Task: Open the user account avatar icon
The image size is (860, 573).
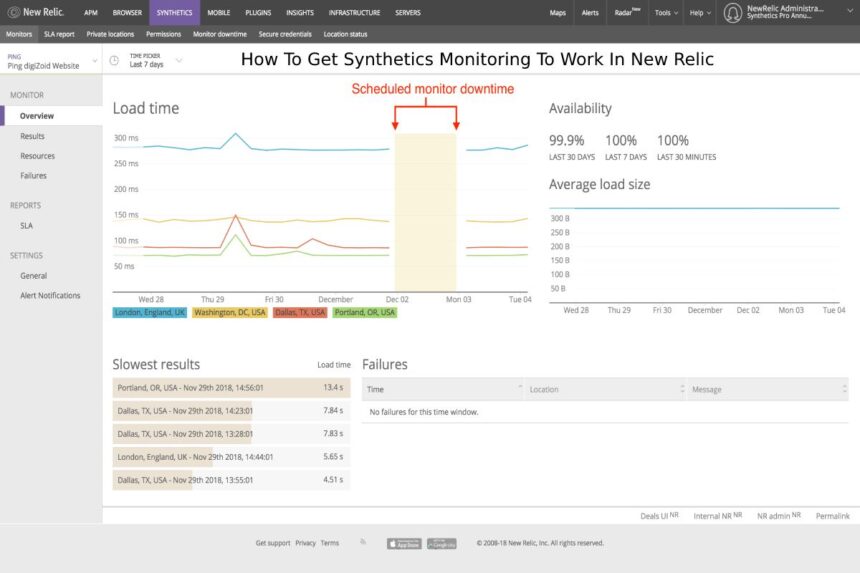Action: coord(732,13)
